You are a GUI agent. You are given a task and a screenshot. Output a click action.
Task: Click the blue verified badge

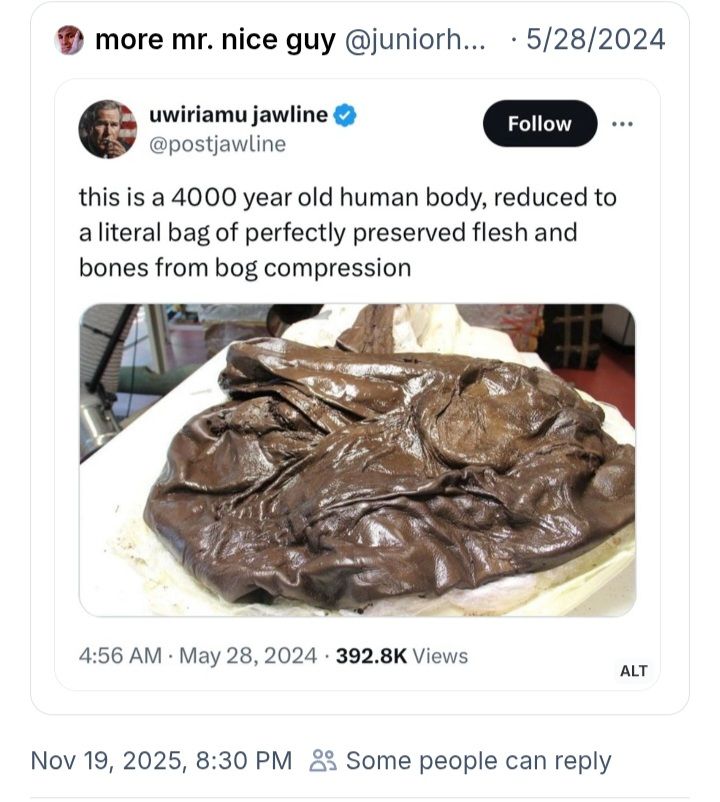click(x=345, y=116)
